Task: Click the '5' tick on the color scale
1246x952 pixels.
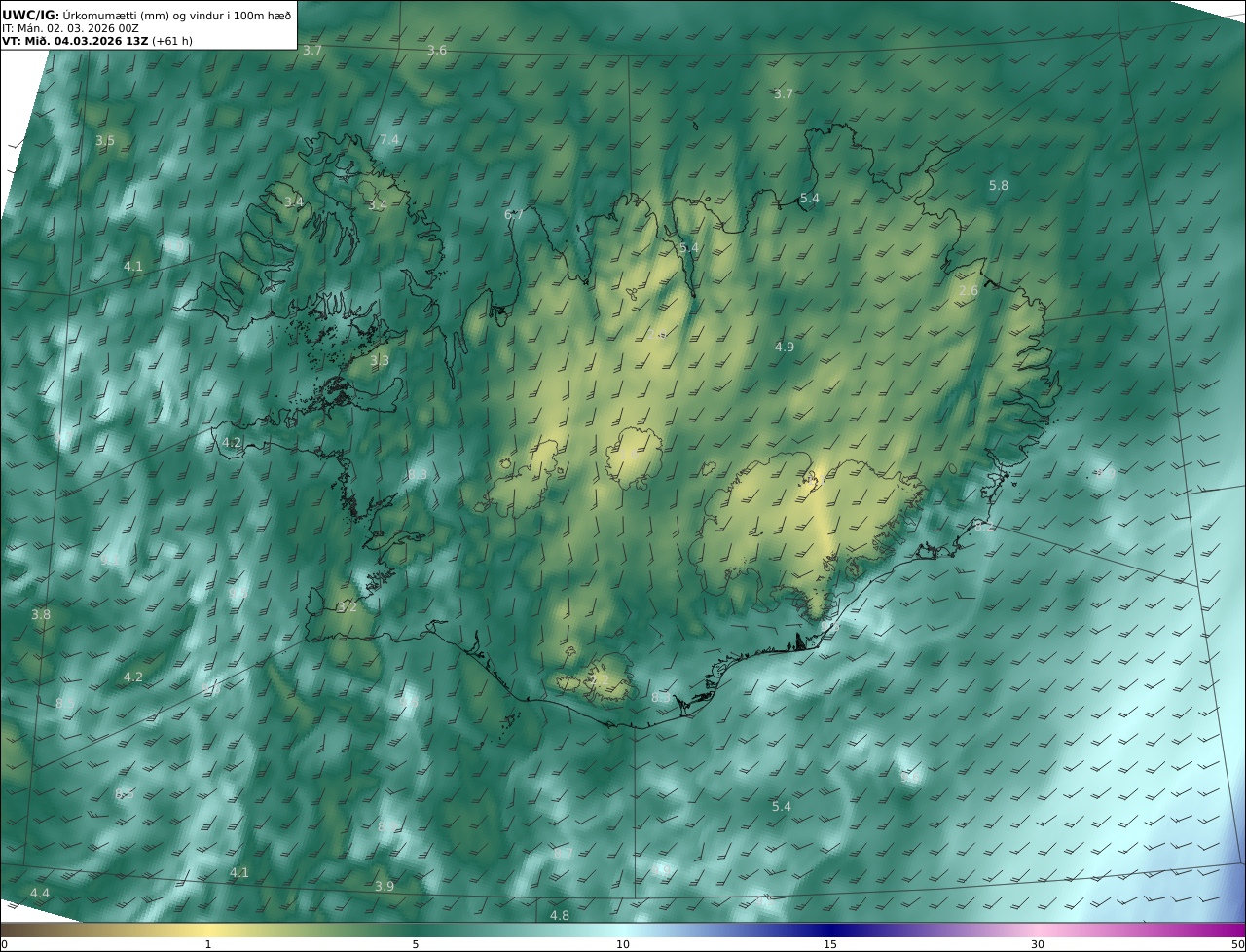Action: (416, 944)
